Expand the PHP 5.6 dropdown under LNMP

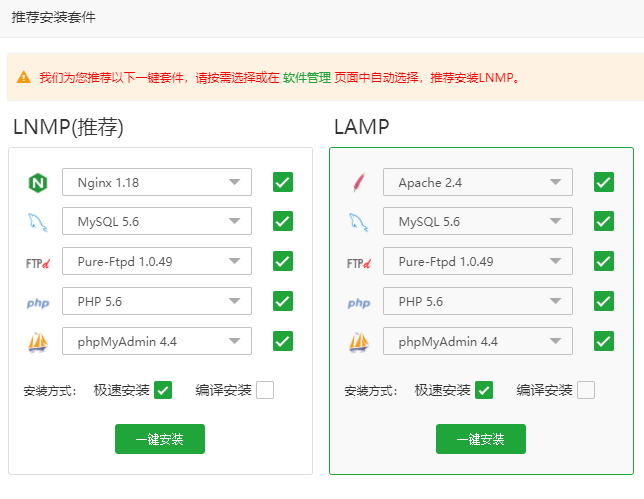(x=157, y=301)
